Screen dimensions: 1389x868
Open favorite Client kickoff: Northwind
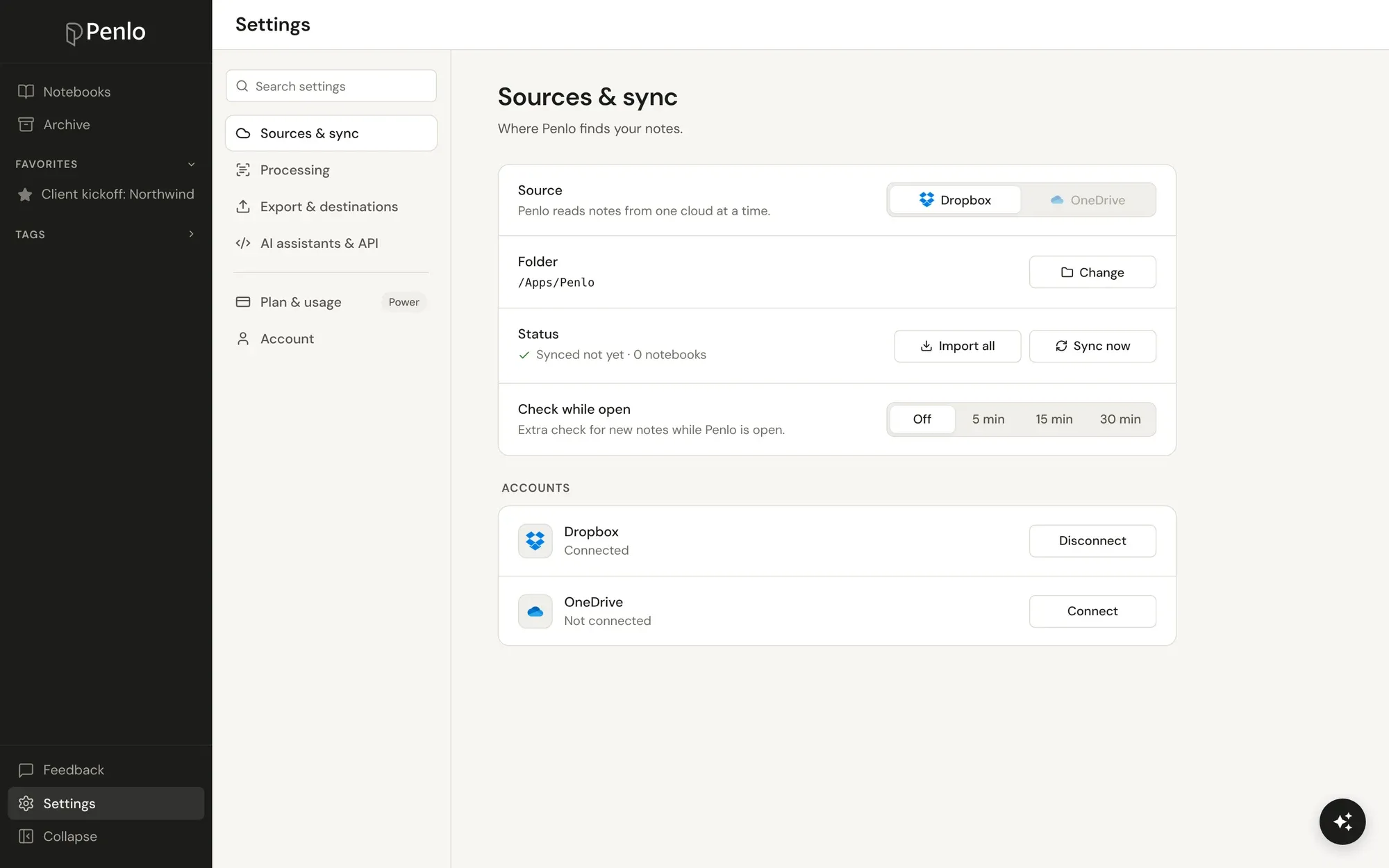[x=106, y=194]
